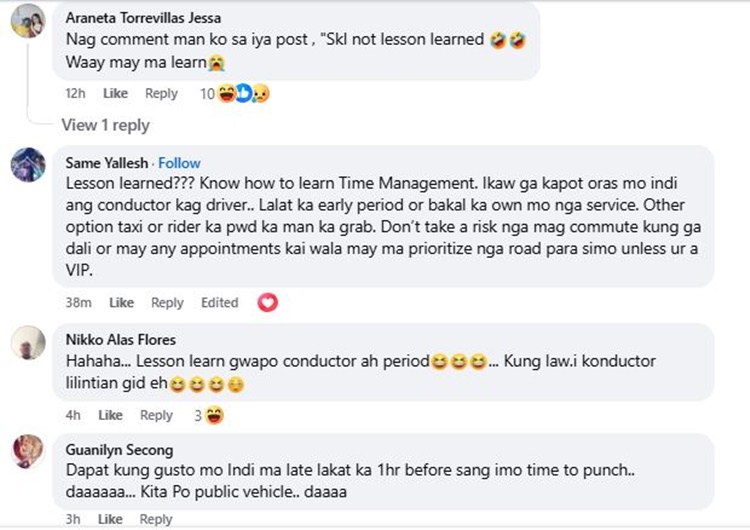Show edit history via Edited link
The width and height of the screenshot is (750, 530).
point(219,302)
